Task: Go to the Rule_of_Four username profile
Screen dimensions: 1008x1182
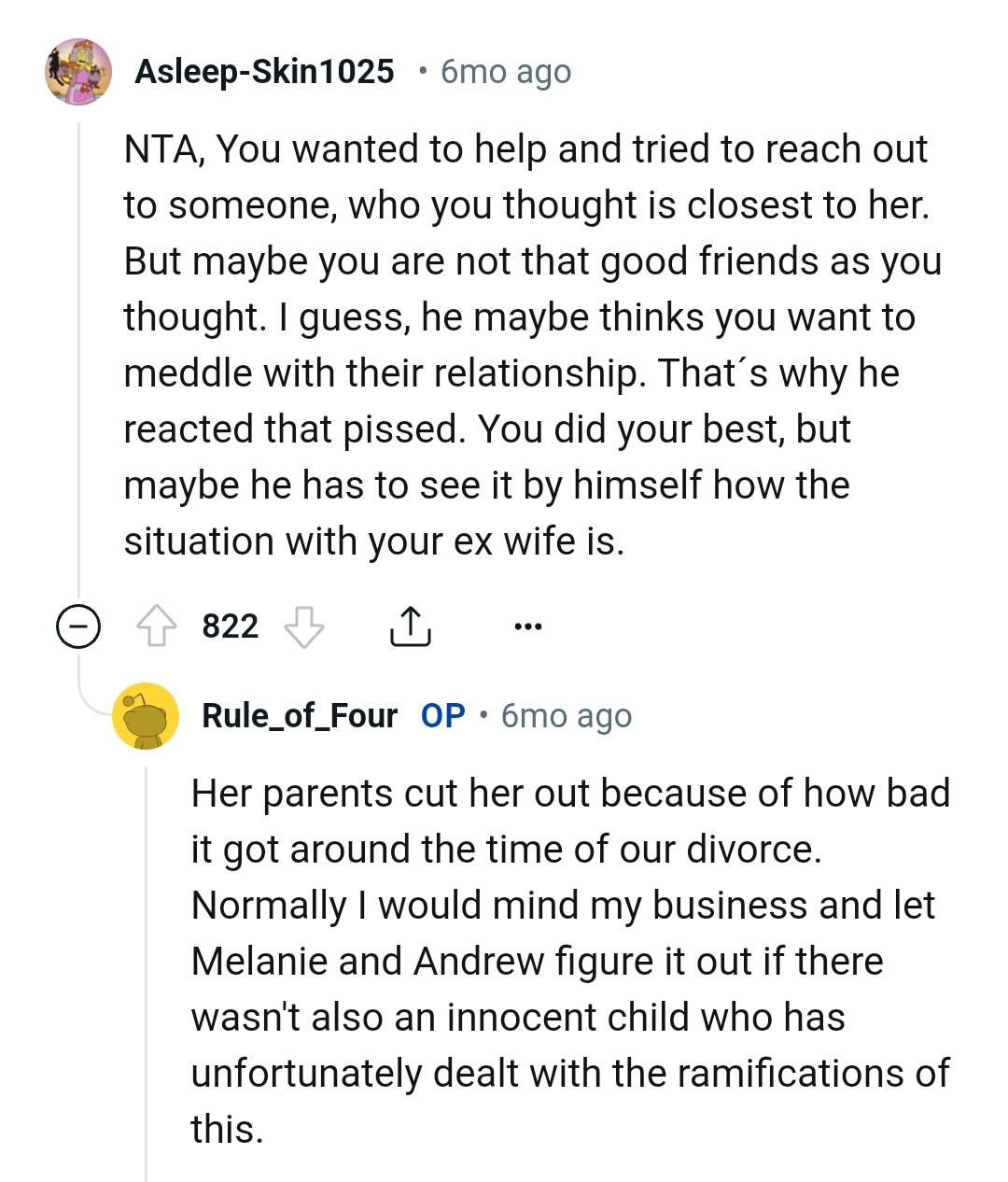Action: 300,716
